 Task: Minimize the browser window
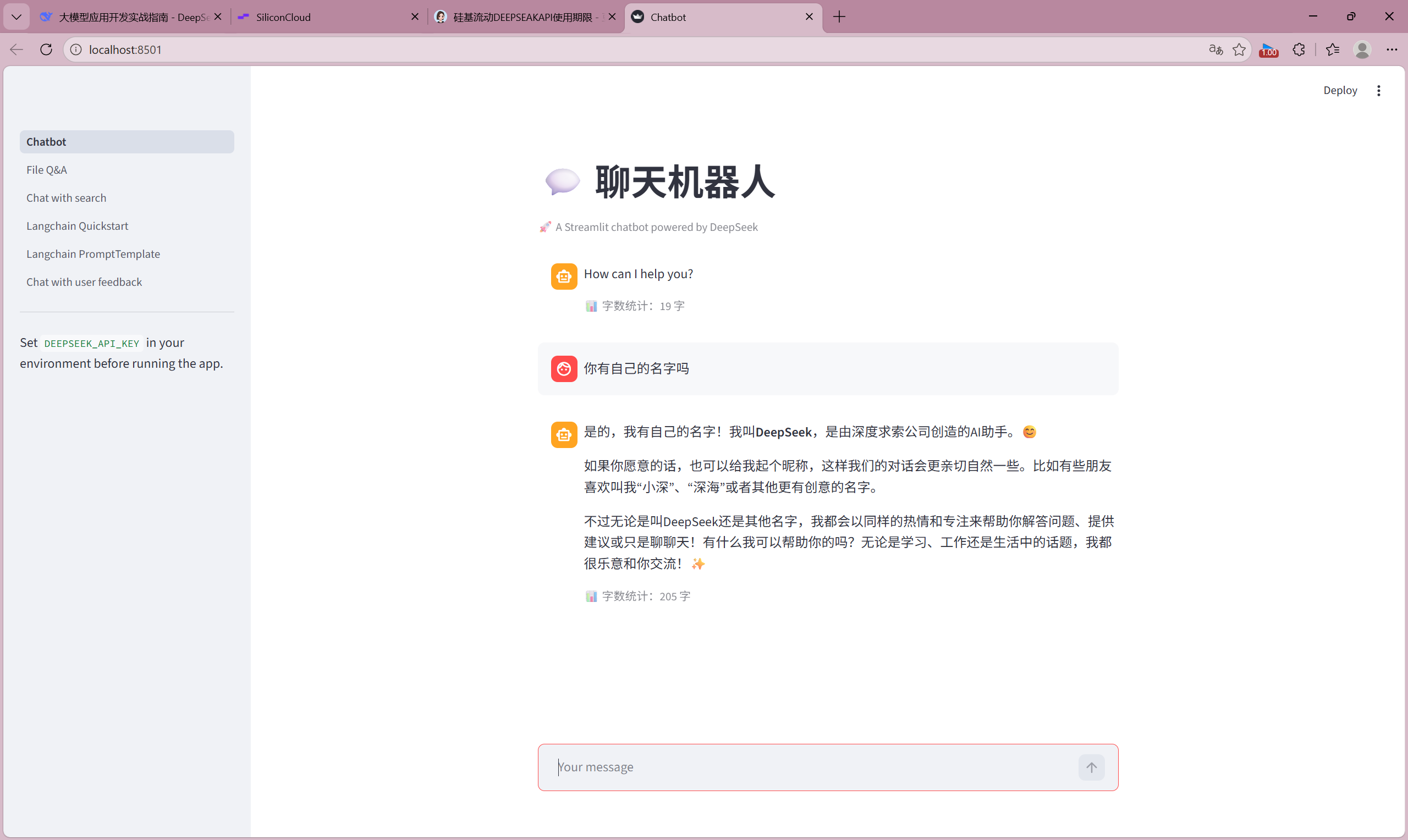click(x=1313, y=16)
